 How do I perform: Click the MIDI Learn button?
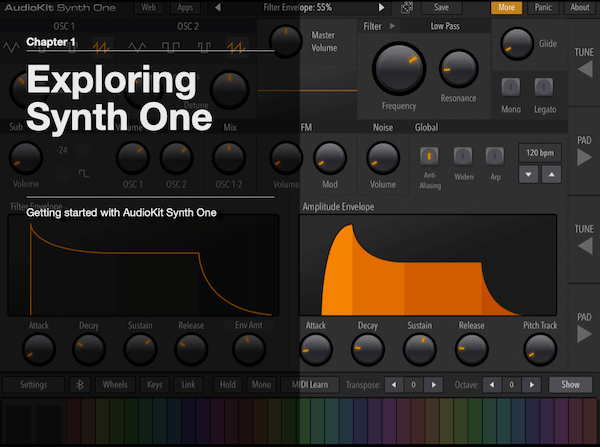tap(310, 385)
